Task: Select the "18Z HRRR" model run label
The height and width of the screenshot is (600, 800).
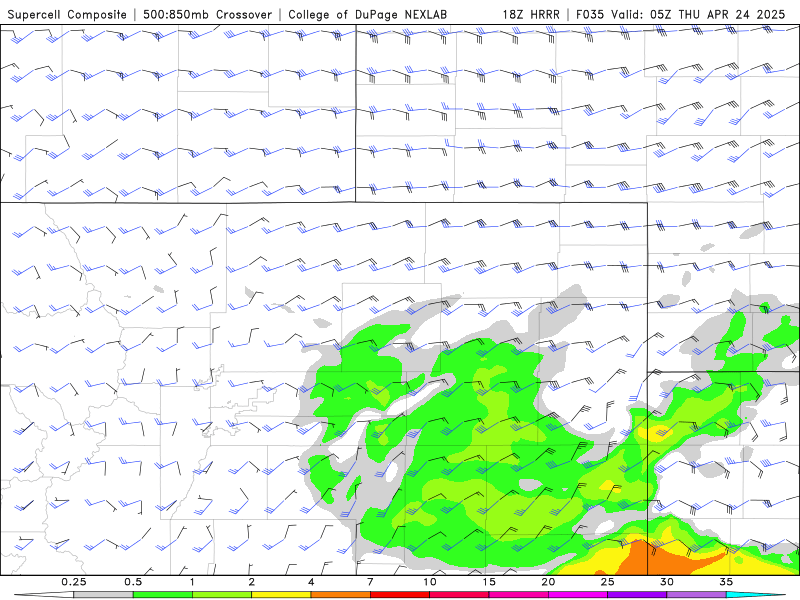Action: pyautogui.click(x=531, y=14)
